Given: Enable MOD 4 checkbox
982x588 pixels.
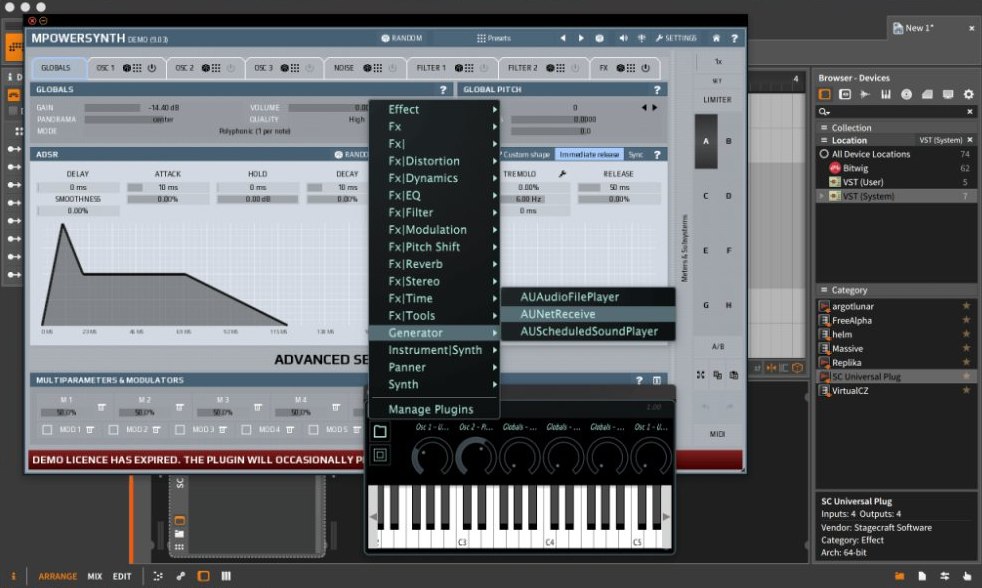Looking at the screenshot, I should [246, 430].
